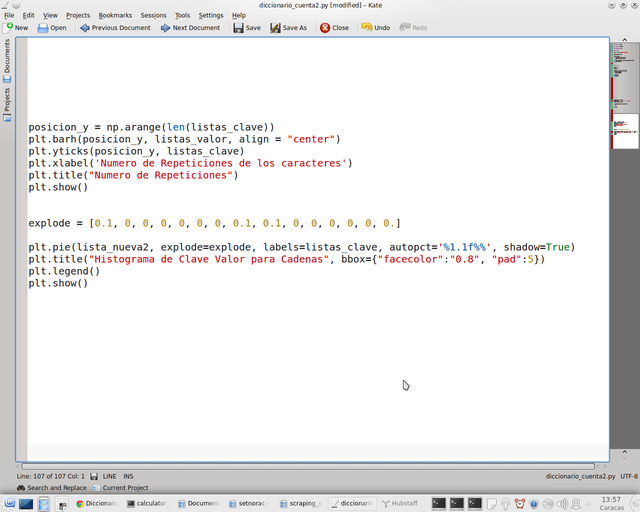This screenshot has width=640, height=512.
Task: Switch to Next Document
Action: tap(190, 28)
